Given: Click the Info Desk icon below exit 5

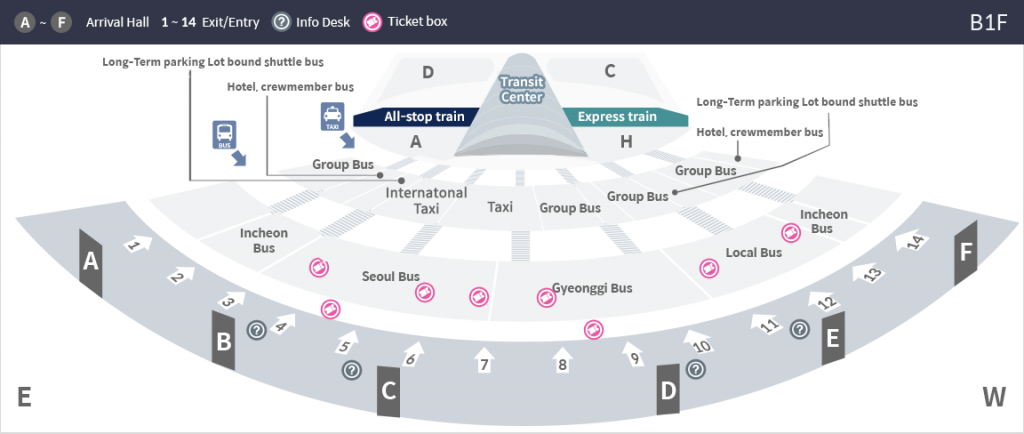Looking at the screenshot, I should click(352, 370).
